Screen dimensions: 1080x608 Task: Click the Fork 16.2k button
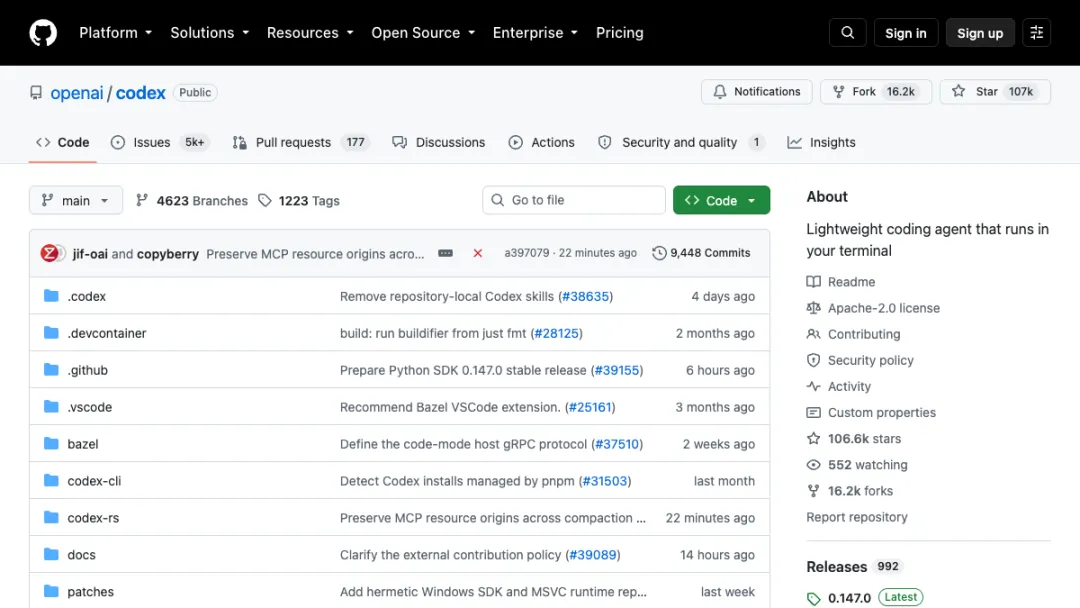(x=875, y=92)
